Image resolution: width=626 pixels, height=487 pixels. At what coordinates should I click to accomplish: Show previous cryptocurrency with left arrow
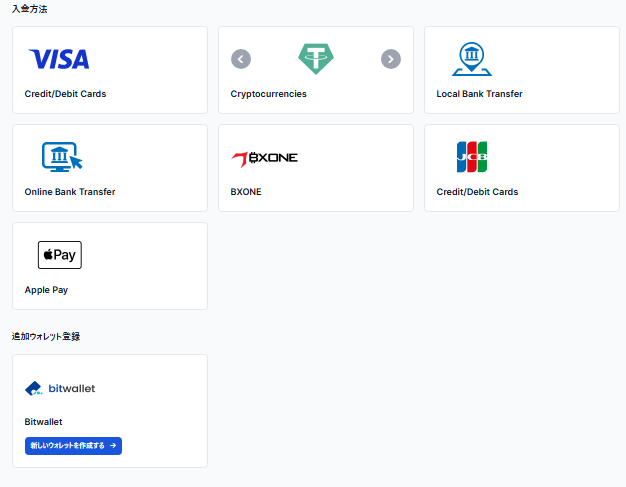tap(241, 59)
